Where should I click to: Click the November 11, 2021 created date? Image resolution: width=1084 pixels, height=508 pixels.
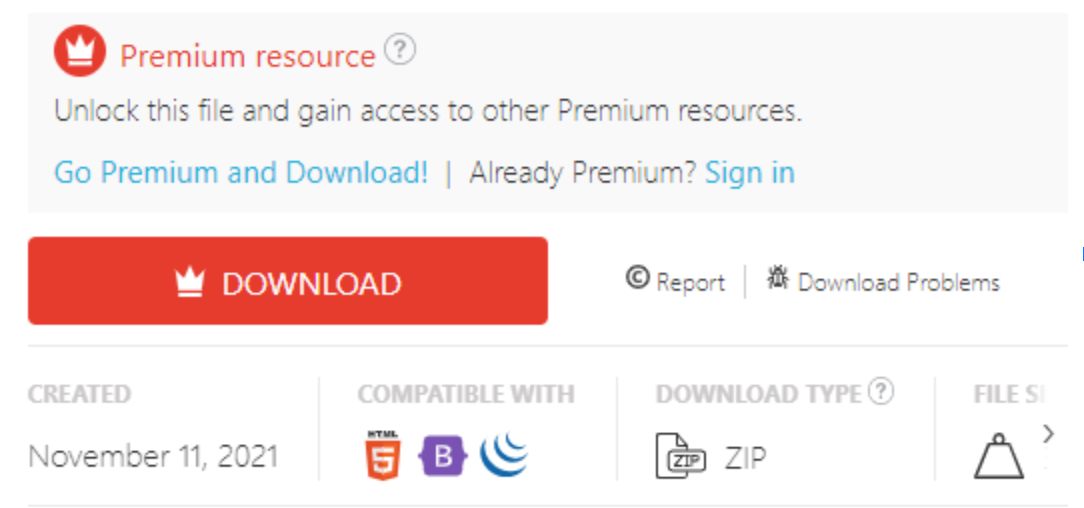pos(153,456)
